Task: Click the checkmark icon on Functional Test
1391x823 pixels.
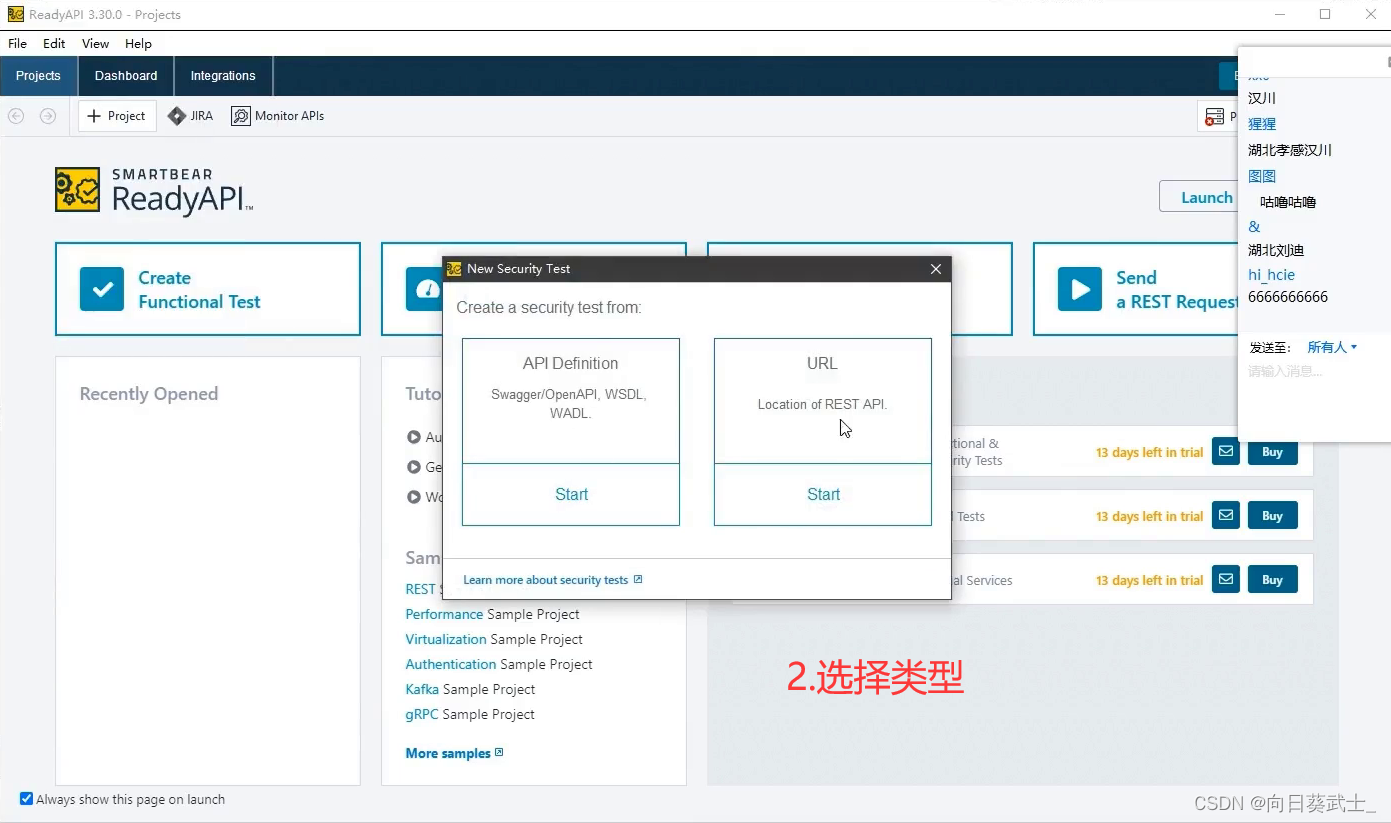Action: click(x=102, y=289)
